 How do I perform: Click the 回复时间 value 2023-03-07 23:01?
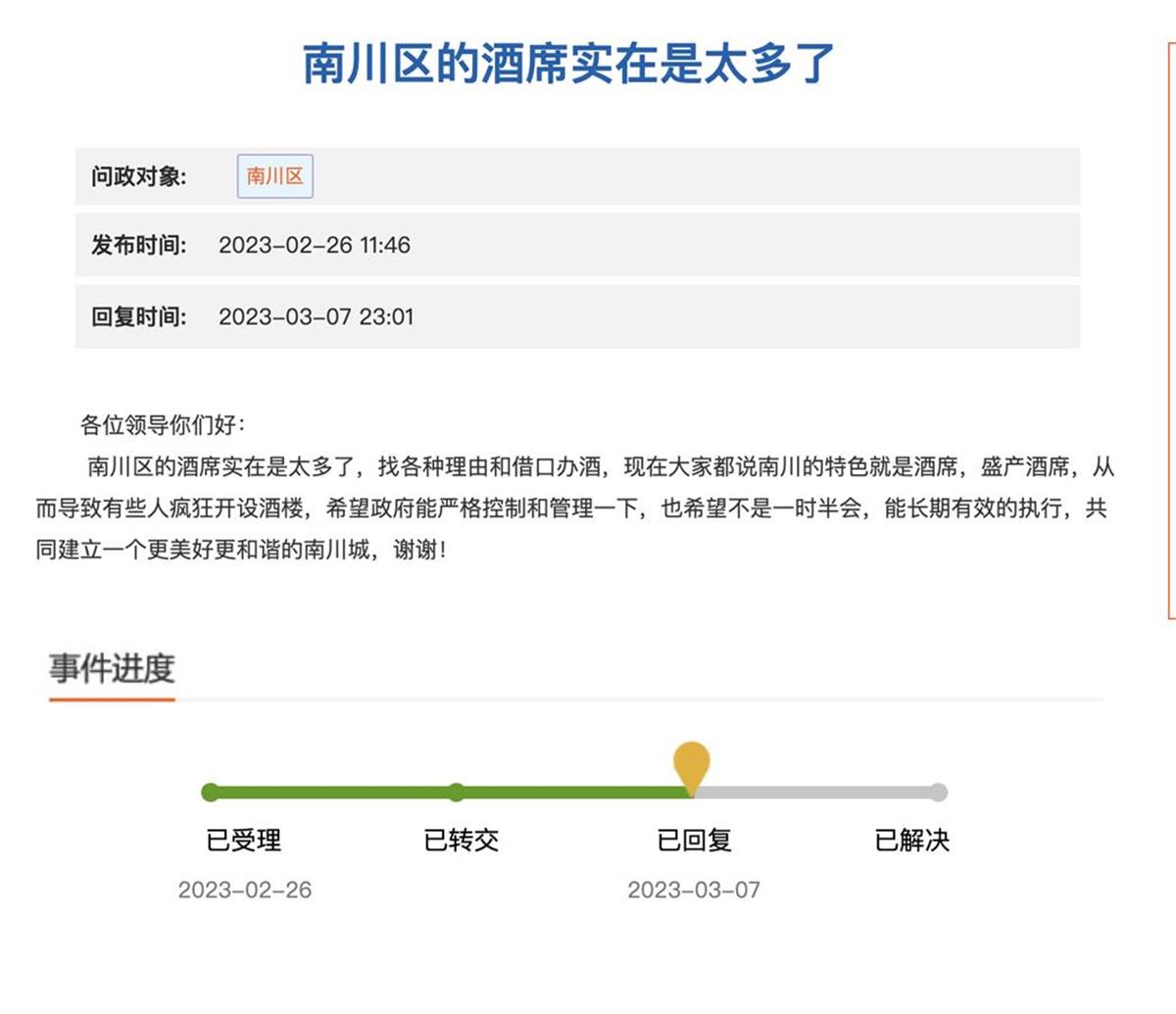click(316, 317)
